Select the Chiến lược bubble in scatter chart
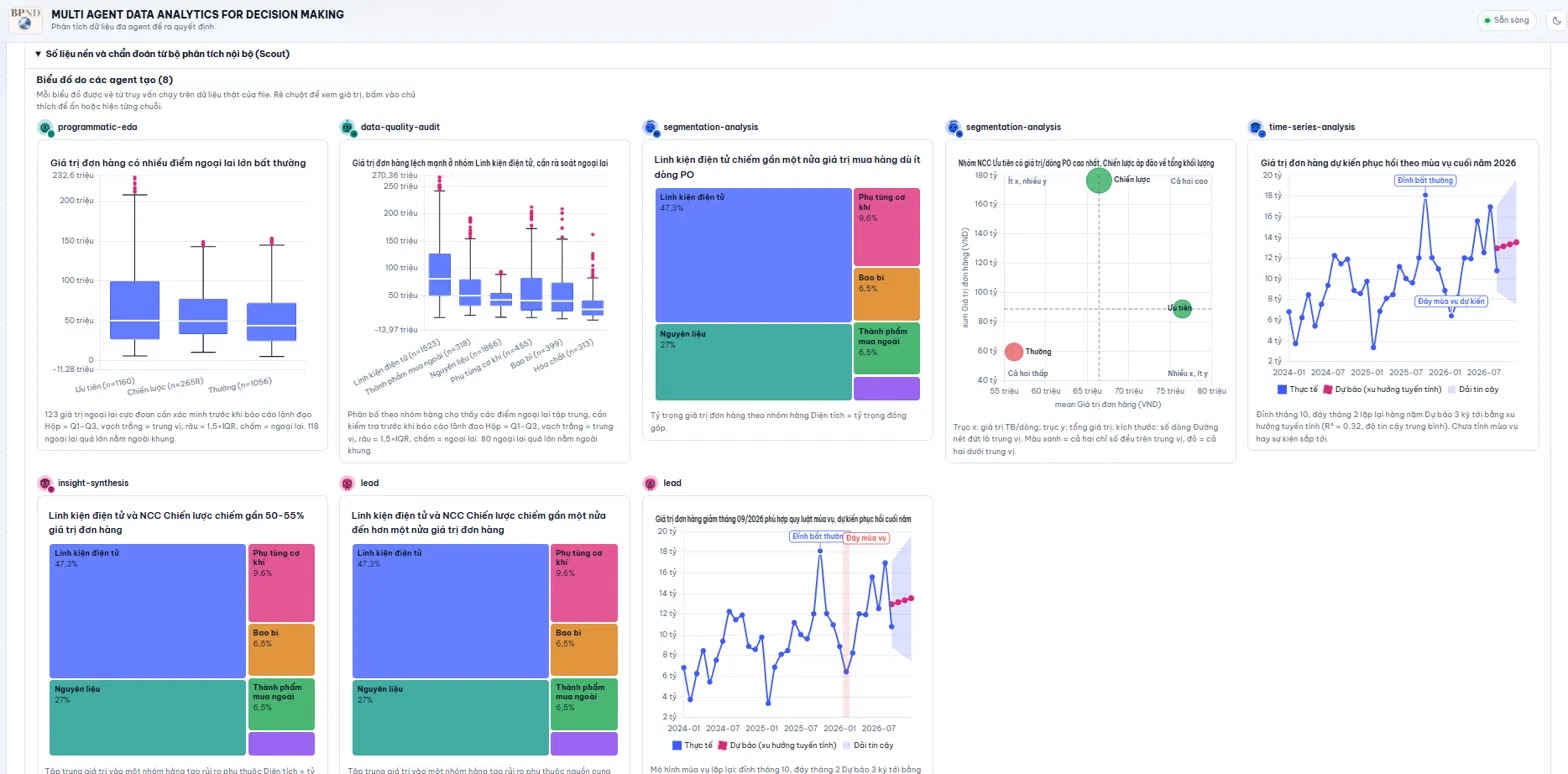 (1098, 180)
